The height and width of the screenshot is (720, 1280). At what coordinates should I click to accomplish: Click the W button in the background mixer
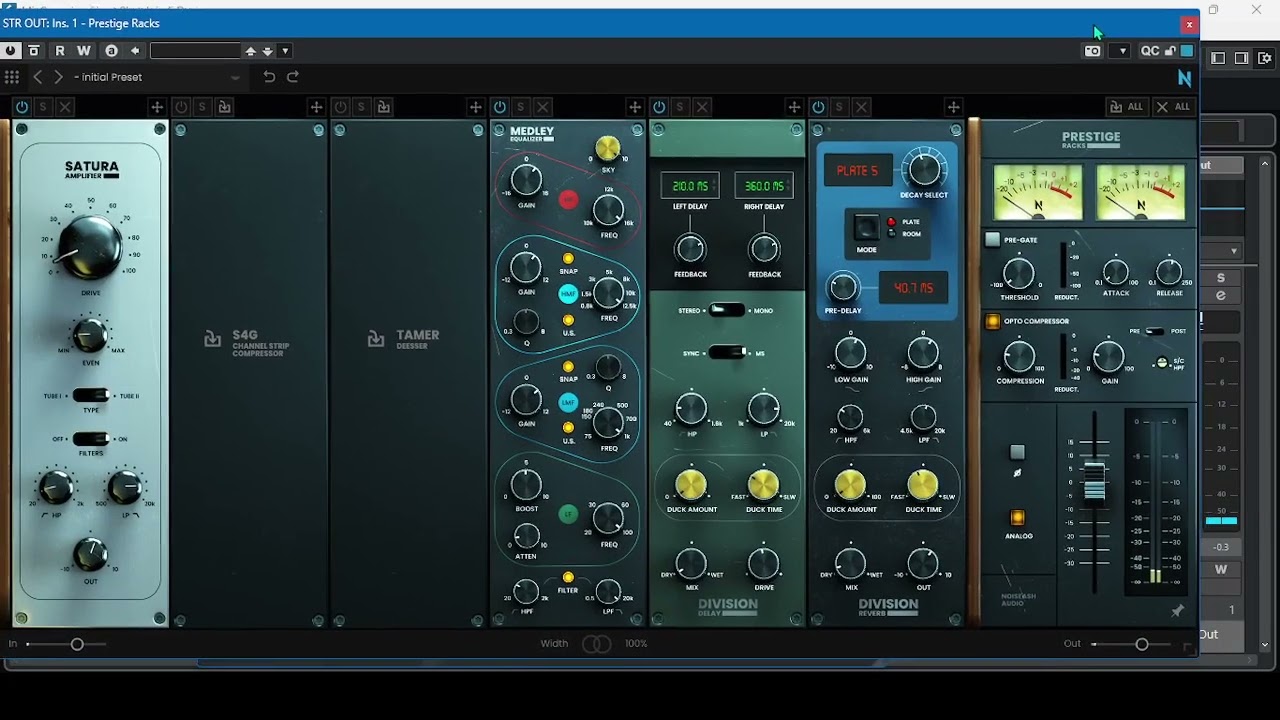coord(1221,570)
